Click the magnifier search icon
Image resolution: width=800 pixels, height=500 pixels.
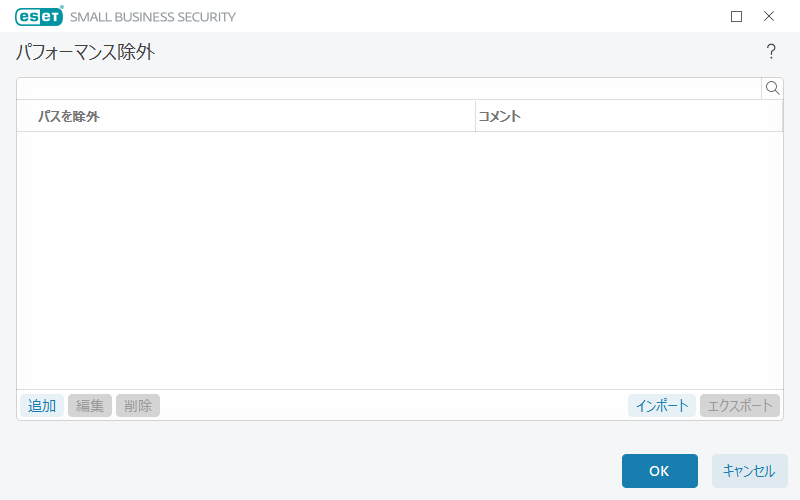click(x=772, y=88)
